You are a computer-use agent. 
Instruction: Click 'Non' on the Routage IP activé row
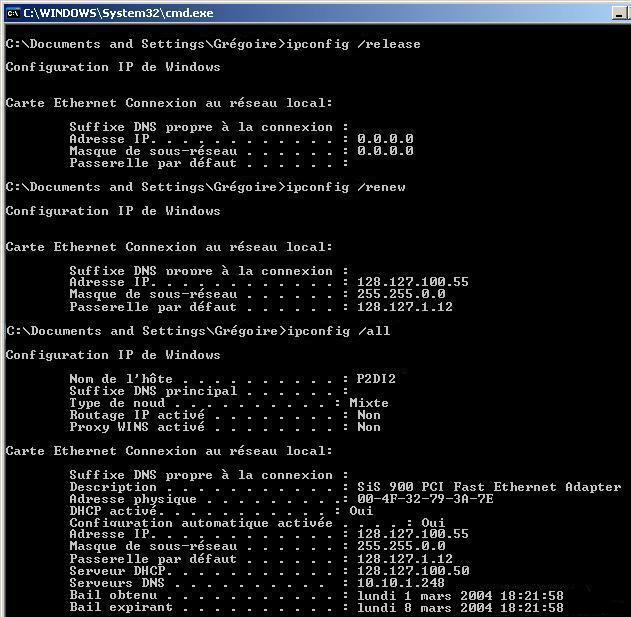[x=369, y=415]
